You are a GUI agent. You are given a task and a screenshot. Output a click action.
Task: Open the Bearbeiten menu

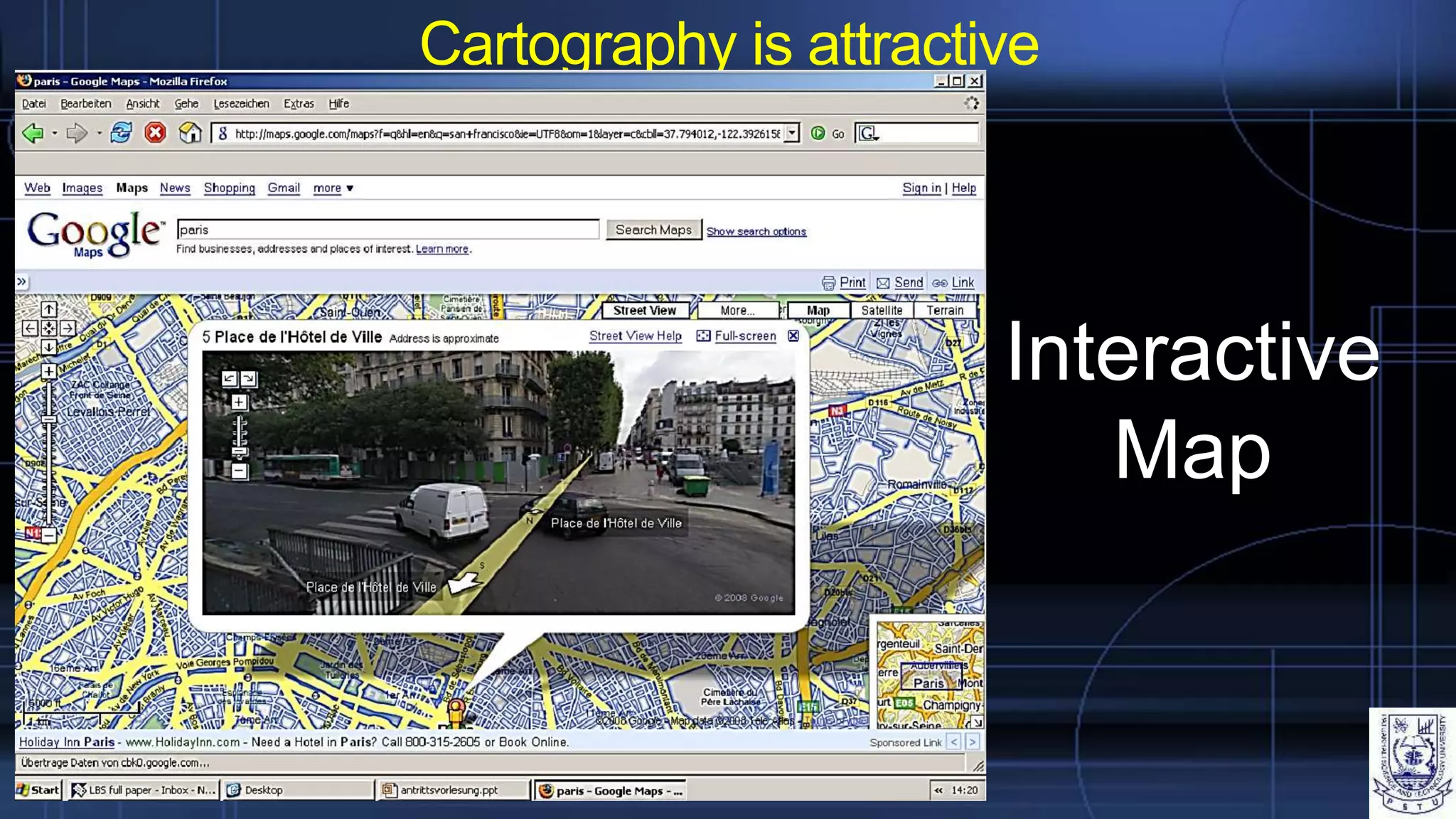[x=86, y=103]
